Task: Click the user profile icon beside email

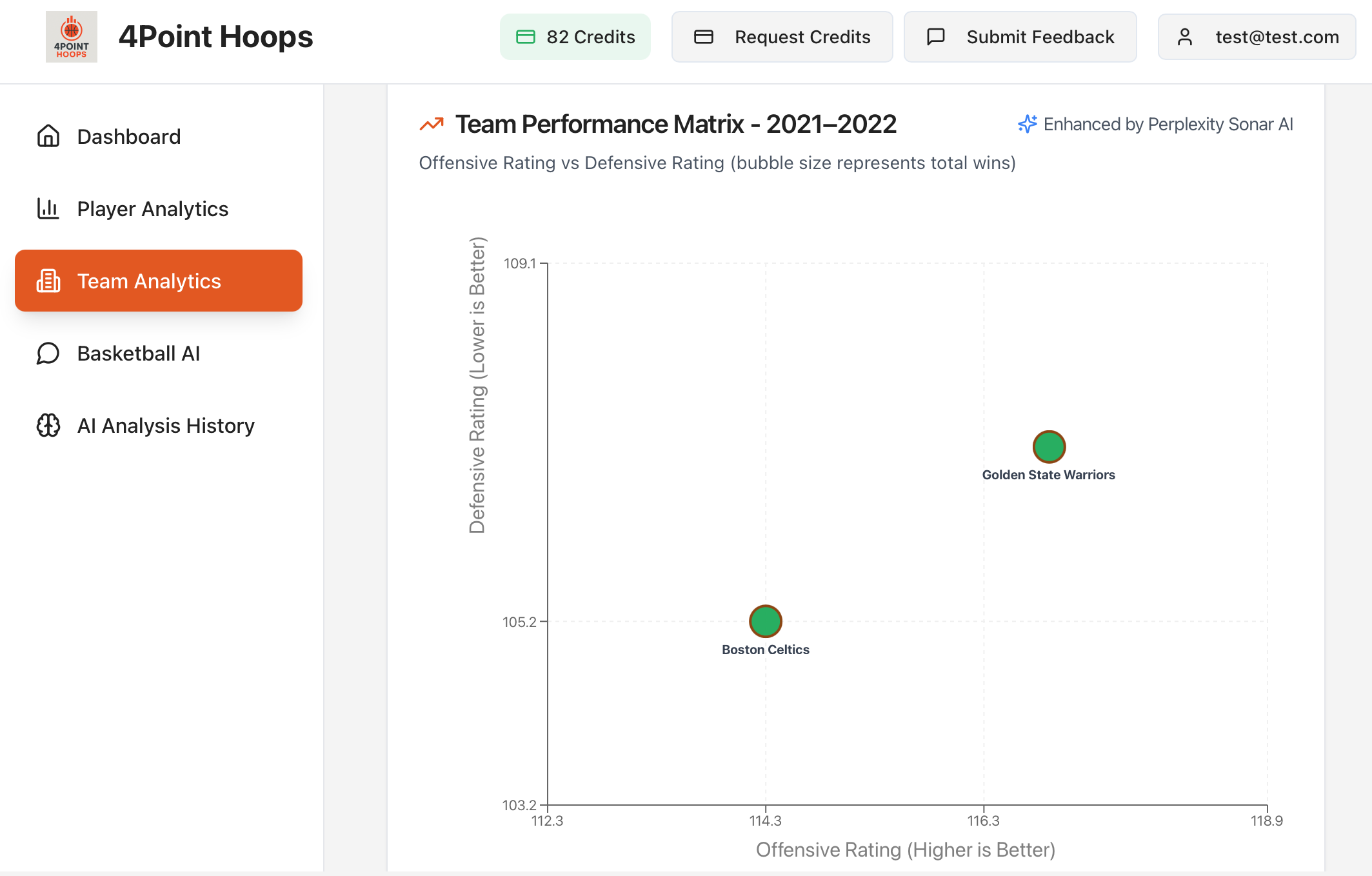Action: pos(1184,37)
